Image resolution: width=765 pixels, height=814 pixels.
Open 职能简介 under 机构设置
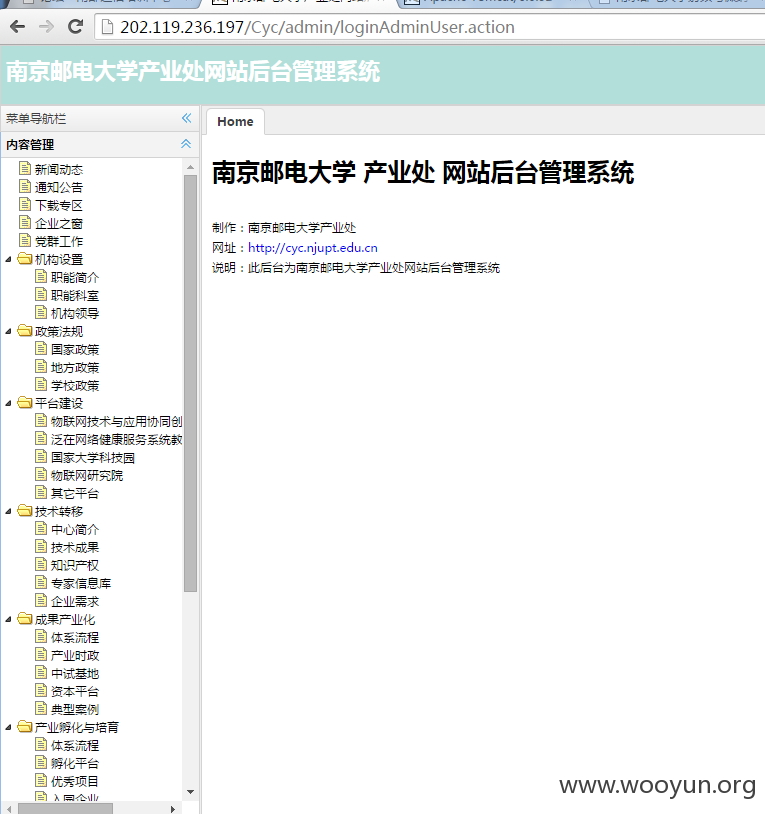75,278
